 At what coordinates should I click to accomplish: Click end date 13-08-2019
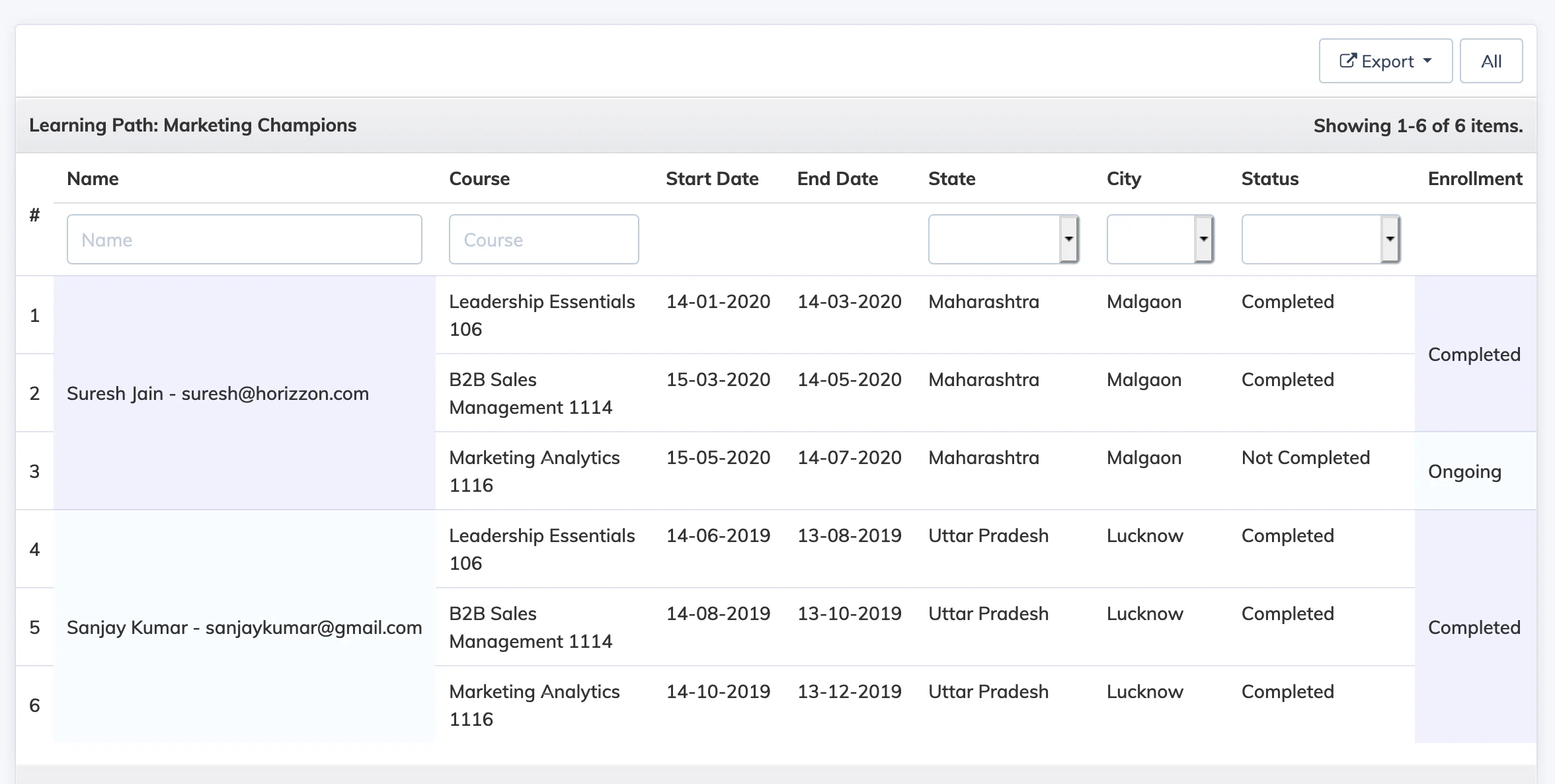(850, 535)
